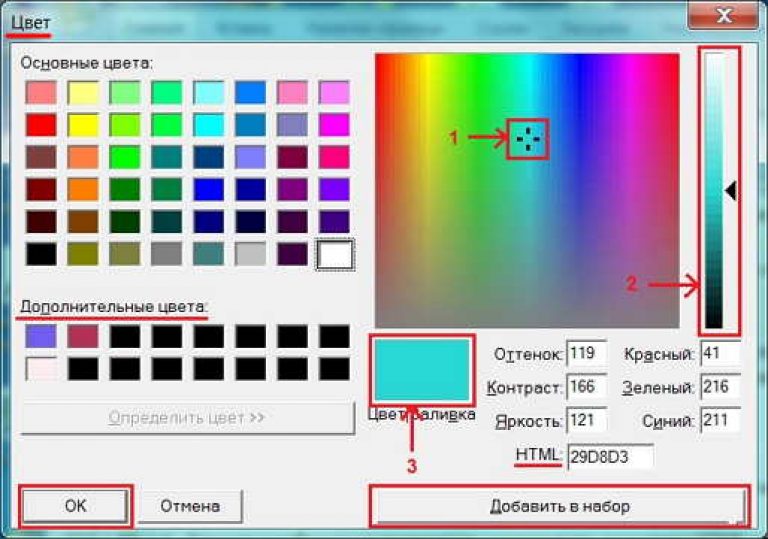Focus the Контраст saturation field
Image resolution: width=768 pixels, height=539 pixels.
pyautogui.click(x=586, y=387)
